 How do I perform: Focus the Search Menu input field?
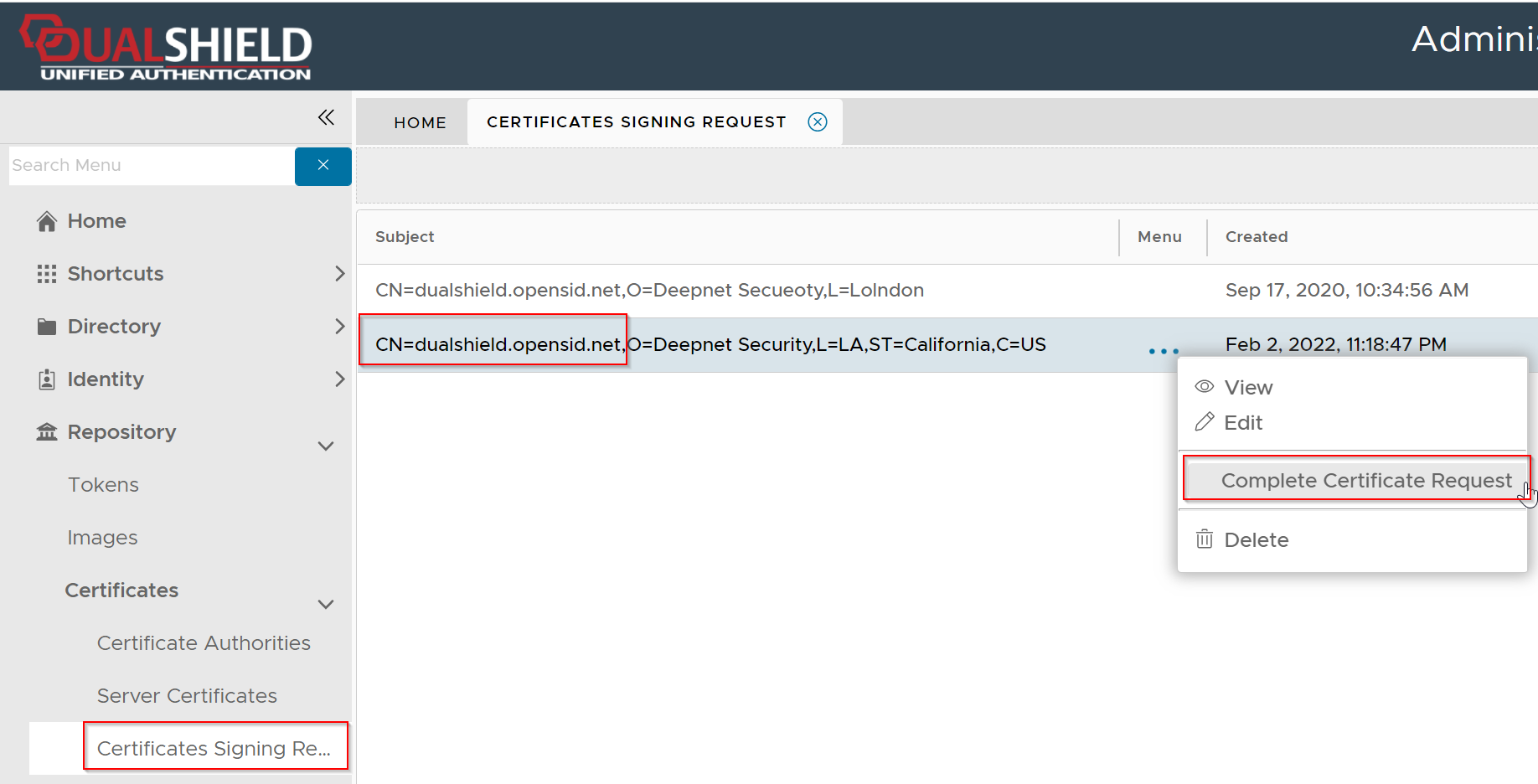point(151,166)
